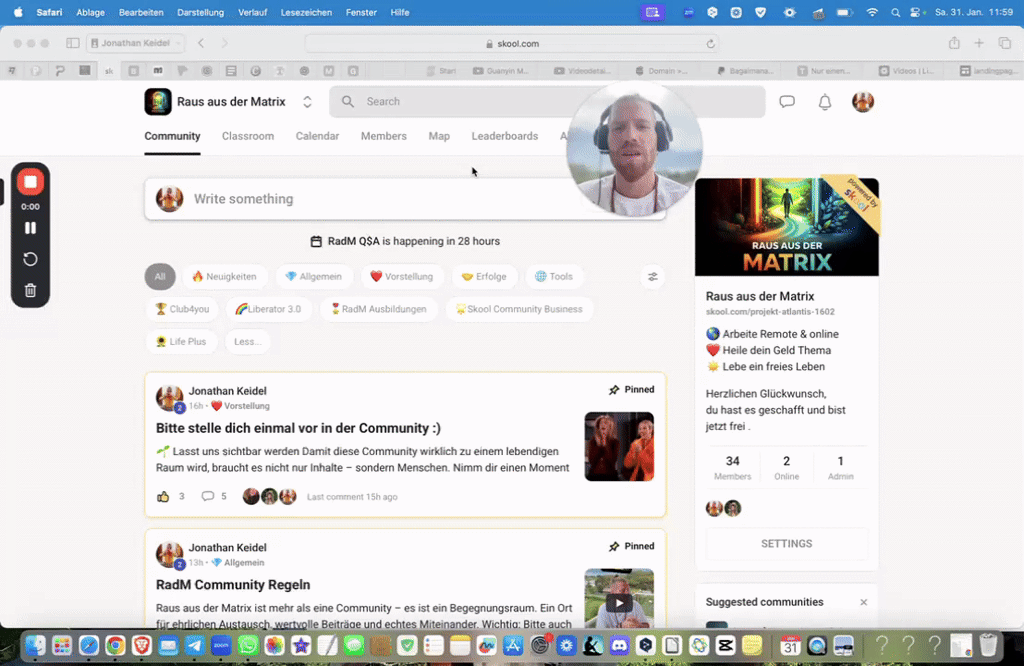Open notifications with the bell icon

[824, 101]
